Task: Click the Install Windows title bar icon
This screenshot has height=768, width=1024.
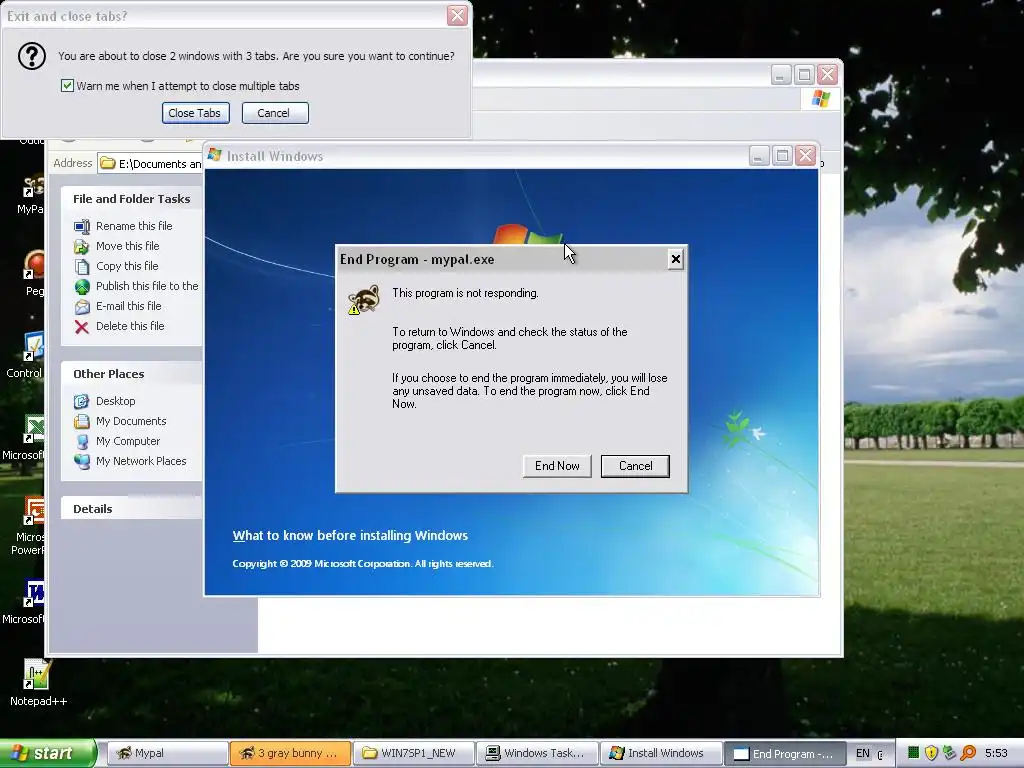Action: coord(215,155)
